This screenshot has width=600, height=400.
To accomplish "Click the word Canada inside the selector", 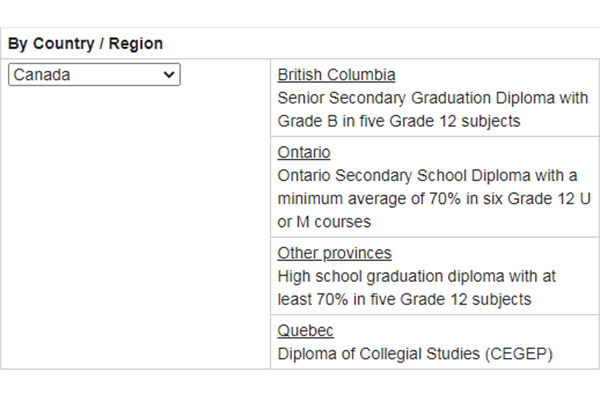I will click(42, 75).
